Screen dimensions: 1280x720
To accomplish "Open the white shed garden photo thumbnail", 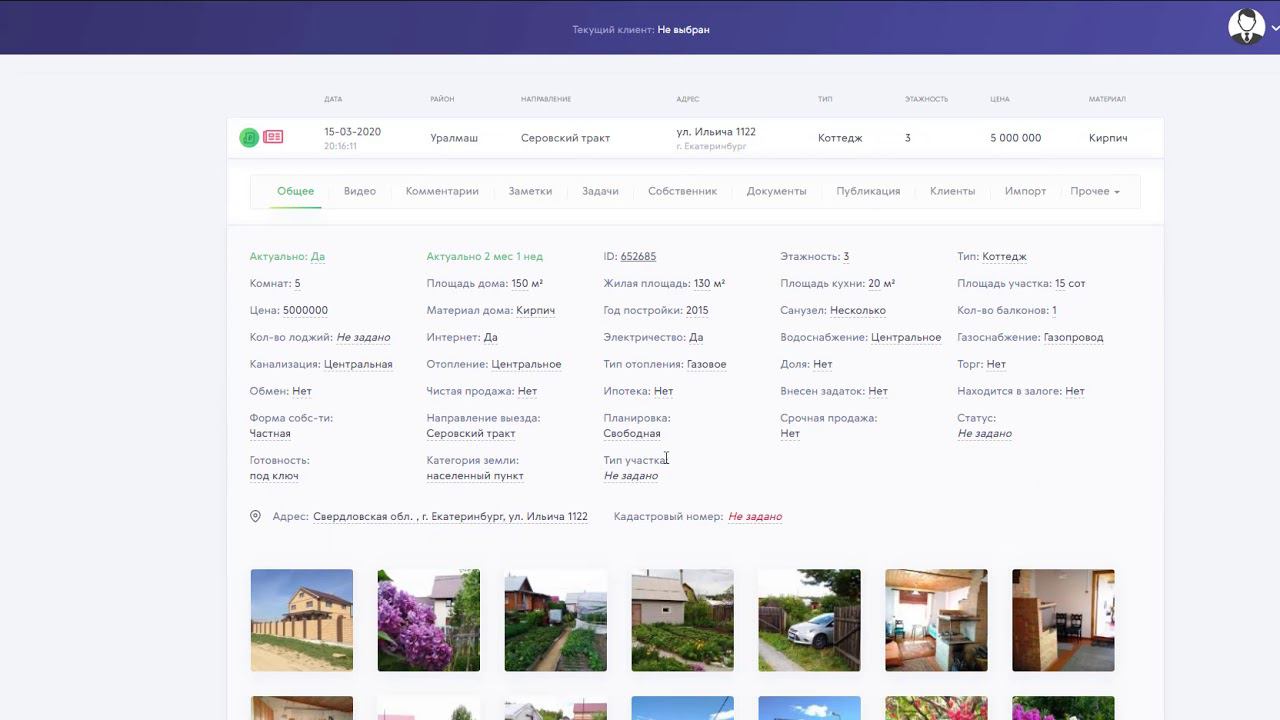I will (x=683, y=620).
